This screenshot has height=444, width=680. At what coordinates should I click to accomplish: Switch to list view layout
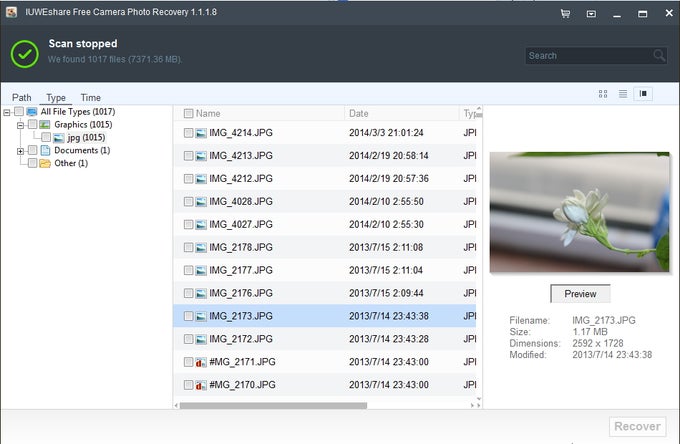(x=623, y=94)
